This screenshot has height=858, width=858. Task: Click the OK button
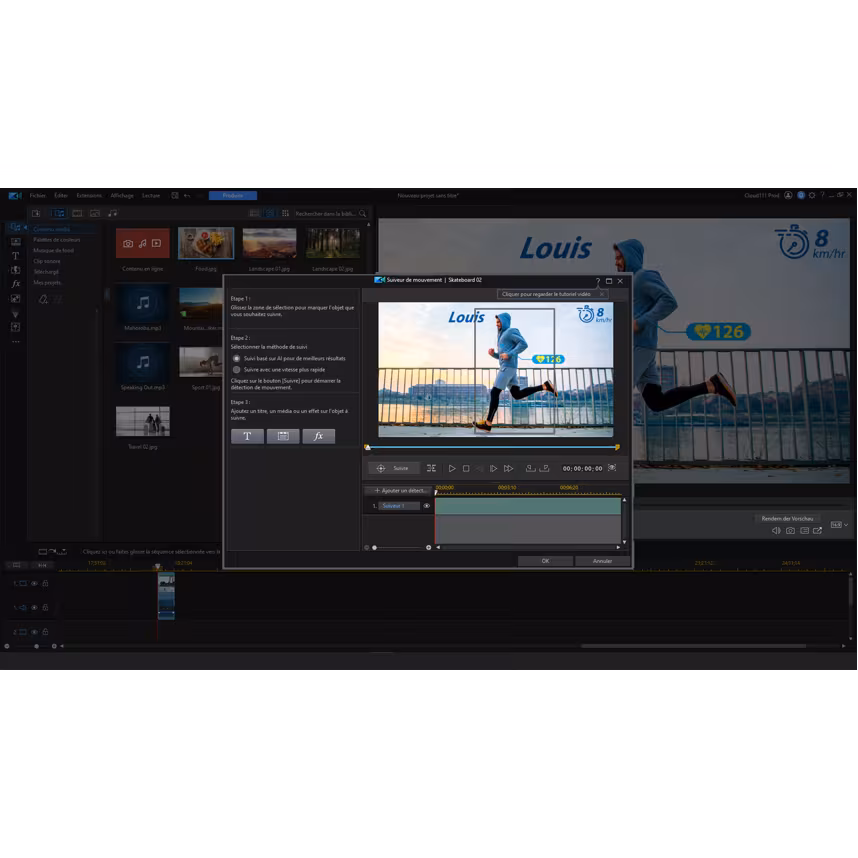coord(545,561)
